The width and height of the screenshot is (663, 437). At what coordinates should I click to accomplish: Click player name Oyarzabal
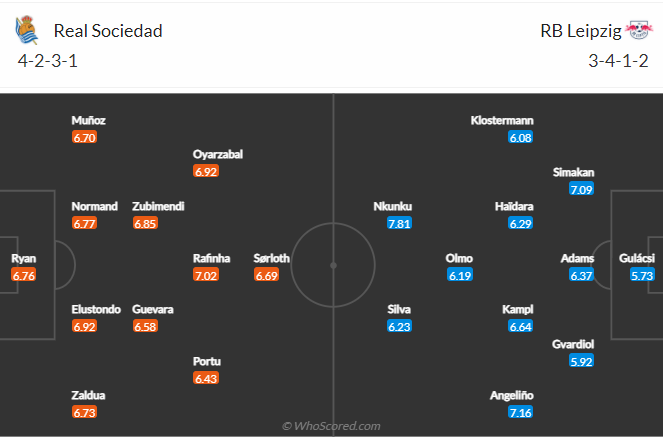pos(218,155)
